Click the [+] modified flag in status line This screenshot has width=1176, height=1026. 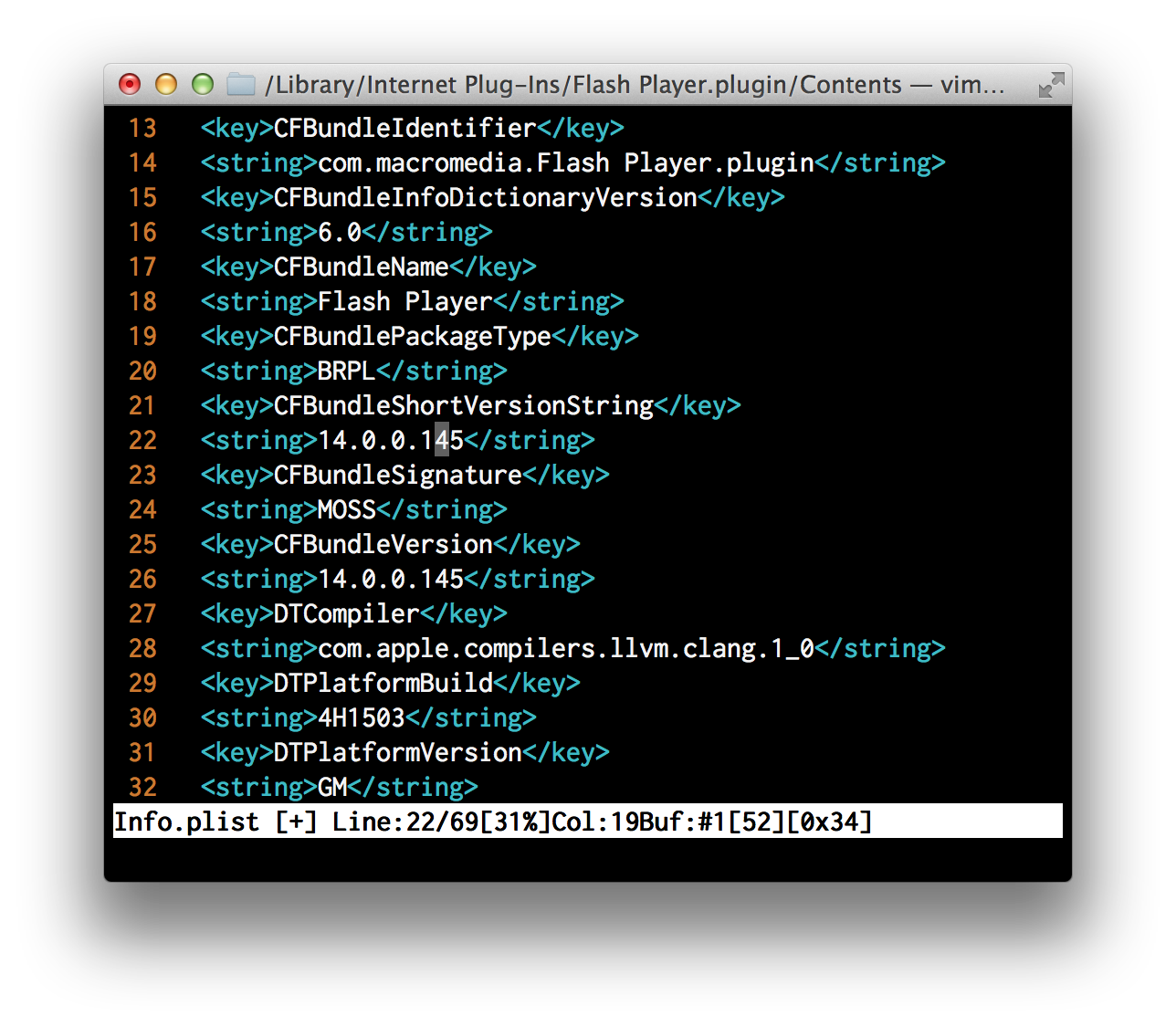coord(296,822)
